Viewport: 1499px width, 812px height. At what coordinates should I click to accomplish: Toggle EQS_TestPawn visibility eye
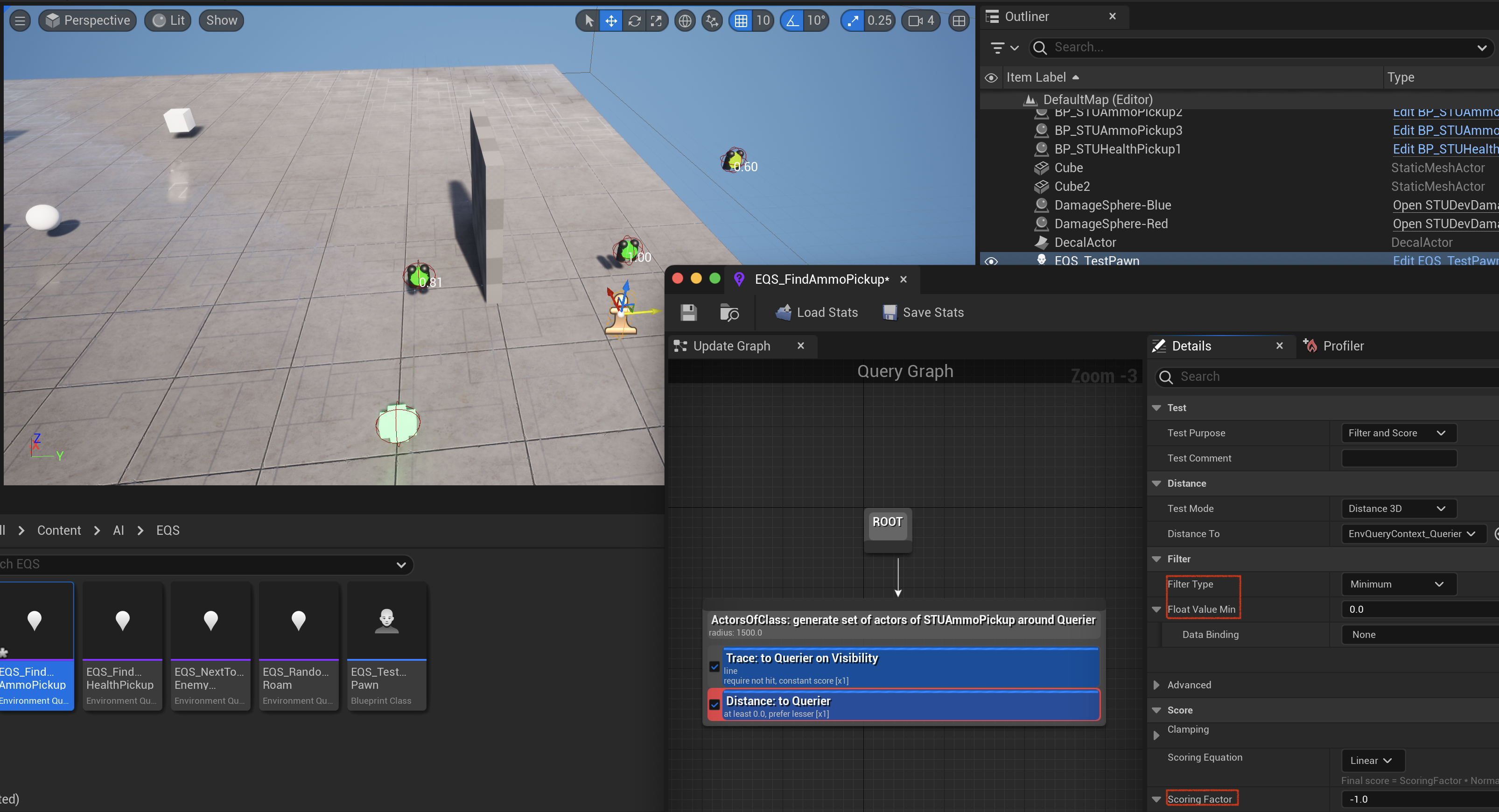pos(991,261)
